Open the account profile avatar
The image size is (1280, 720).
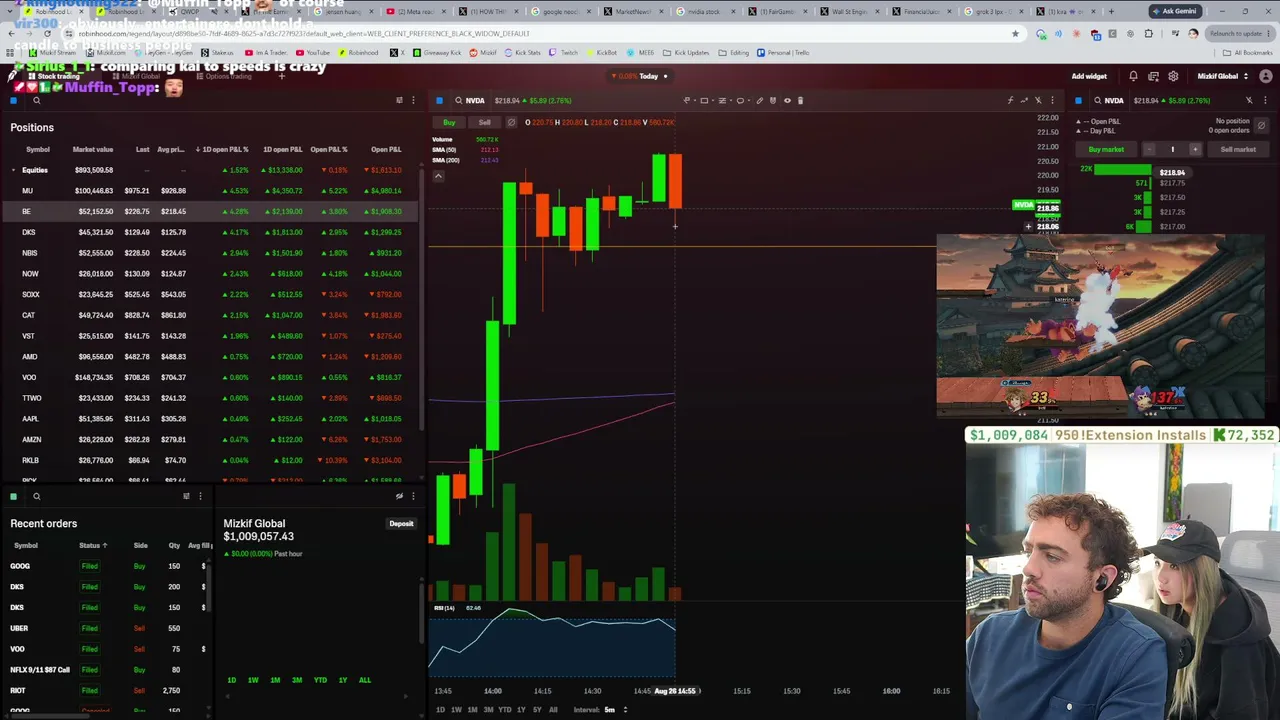click(x=1266, y=76)
